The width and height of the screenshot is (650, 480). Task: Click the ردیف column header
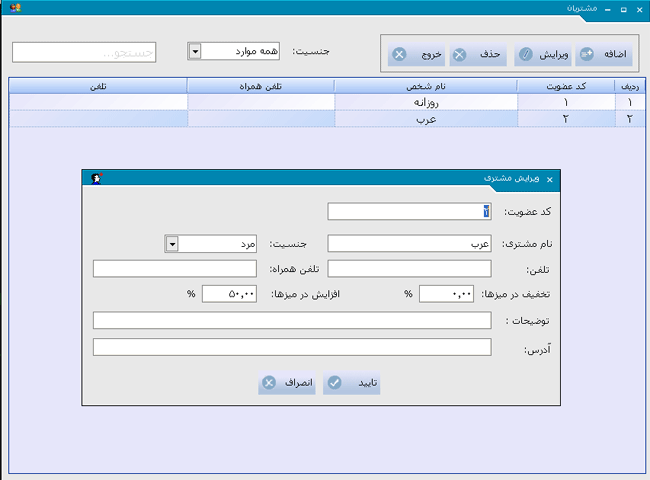click(x=630, y=86)
